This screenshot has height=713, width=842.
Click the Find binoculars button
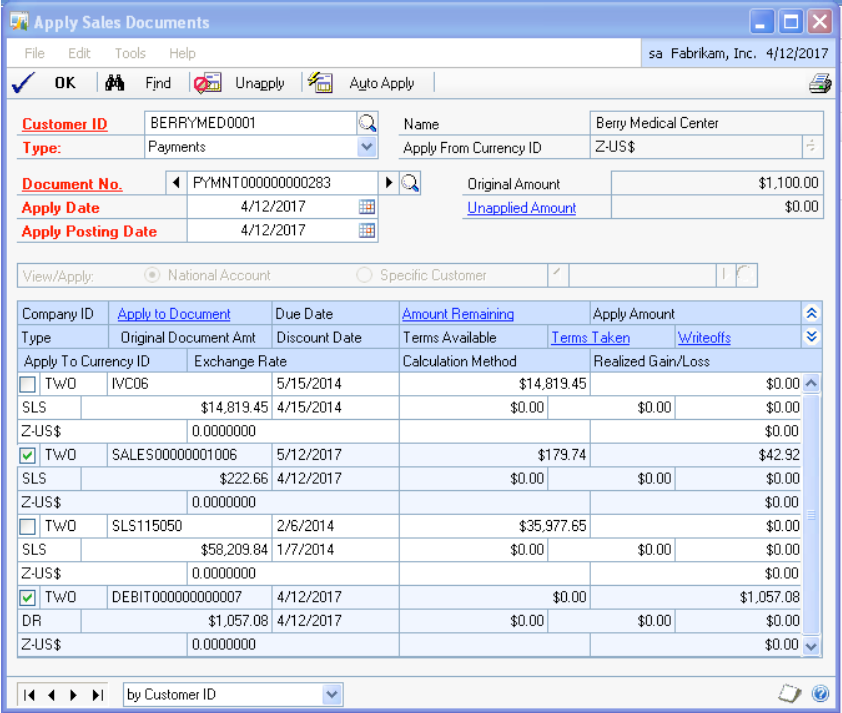click(140, 84)
